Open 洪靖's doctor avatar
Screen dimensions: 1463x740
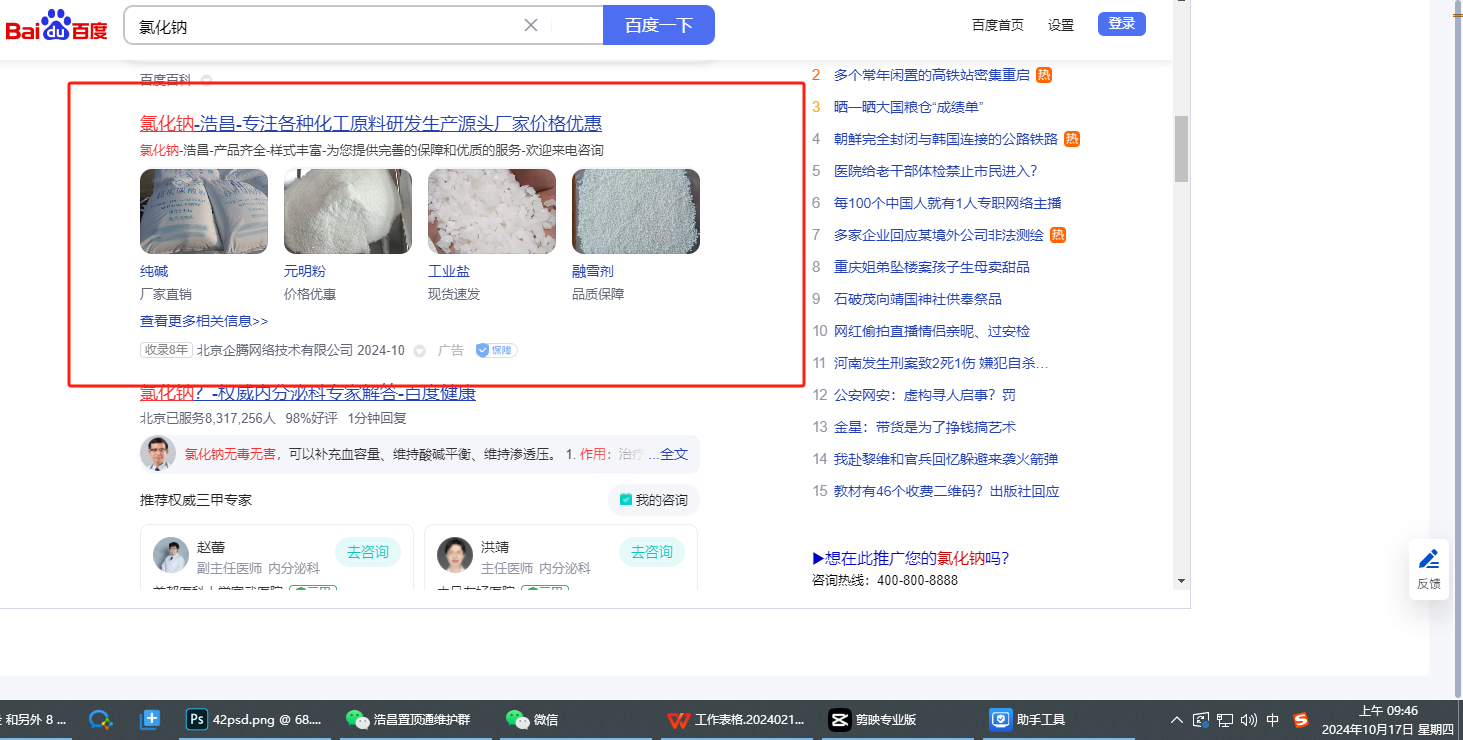[x=455, y=555]
